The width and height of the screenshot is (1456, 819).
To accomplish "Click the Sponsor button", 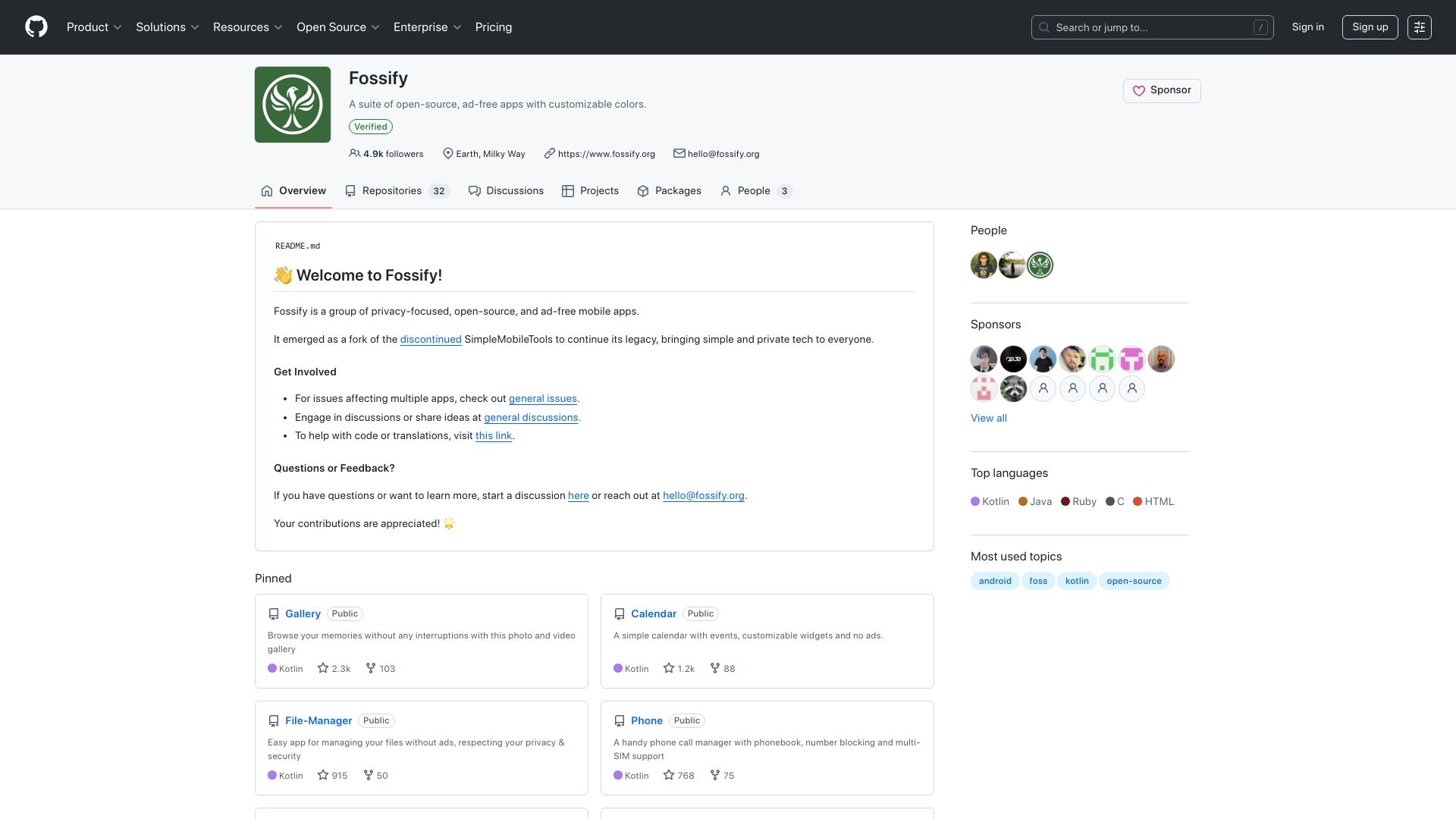I will [x=1162, y=91].
